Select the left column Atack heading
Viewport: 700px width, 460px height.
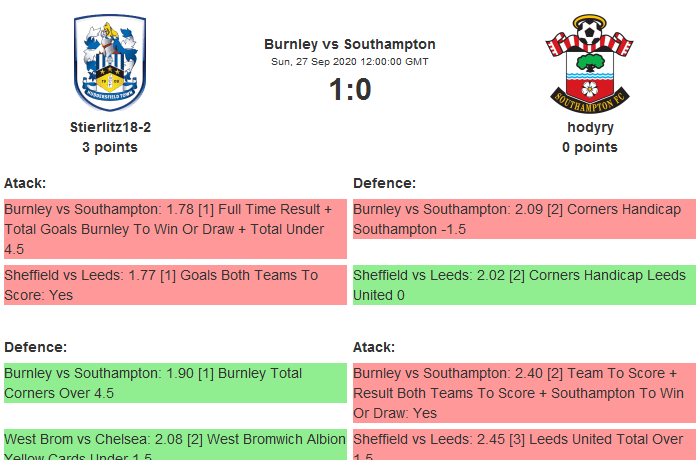pyautogui.click(x=25, y=183)
